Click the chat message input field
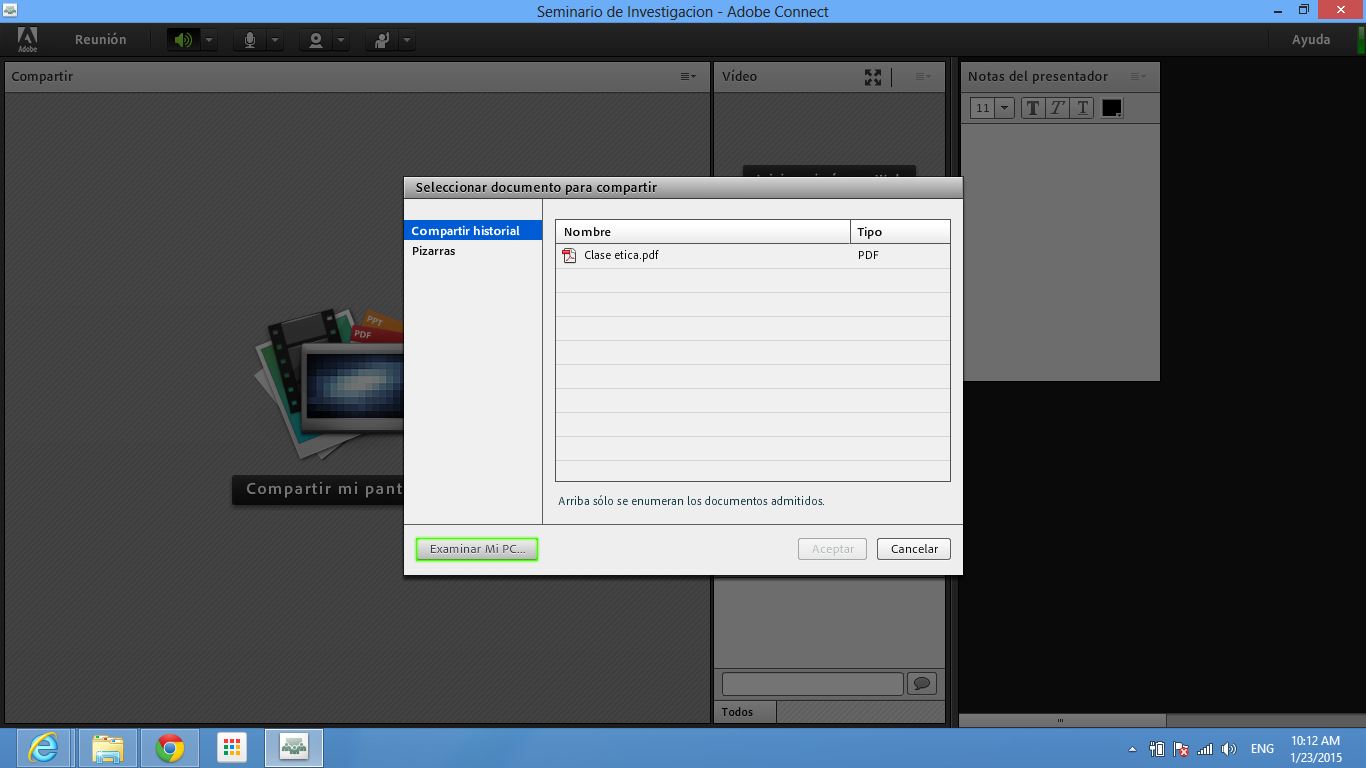 click(x=812, y=684)
